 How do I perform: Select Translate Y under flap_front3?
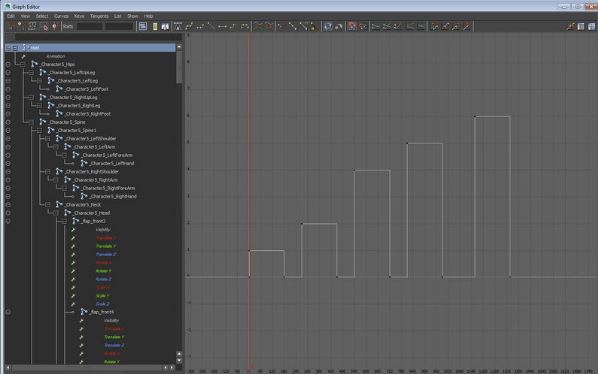tap(106, 246)
